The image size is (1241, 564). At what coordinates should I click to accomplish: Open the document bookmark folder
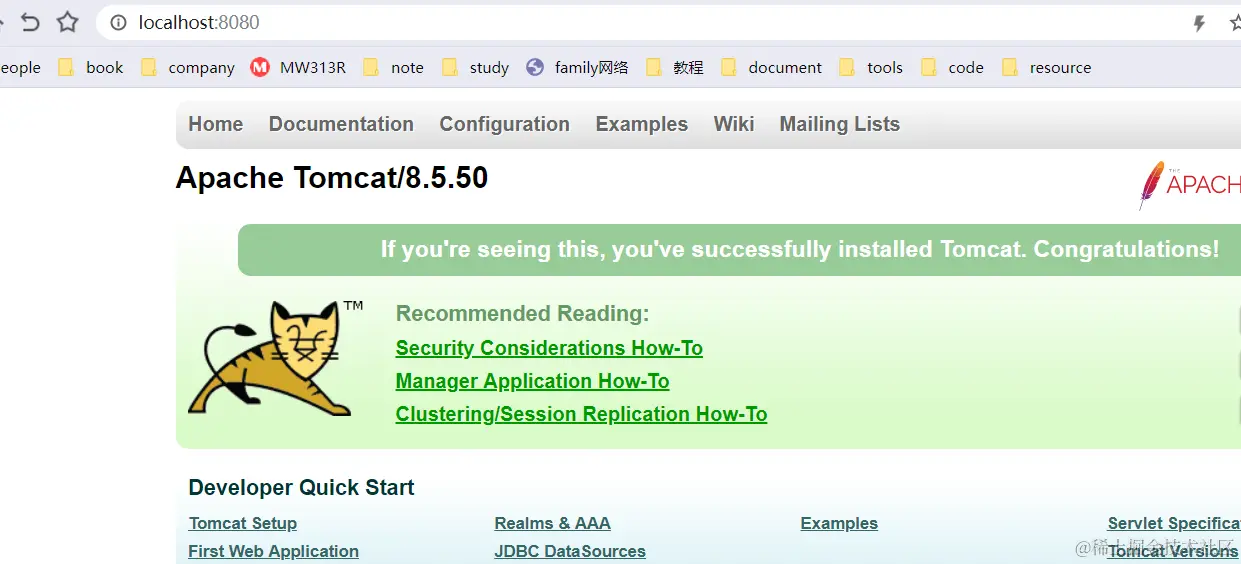[771, 67]
